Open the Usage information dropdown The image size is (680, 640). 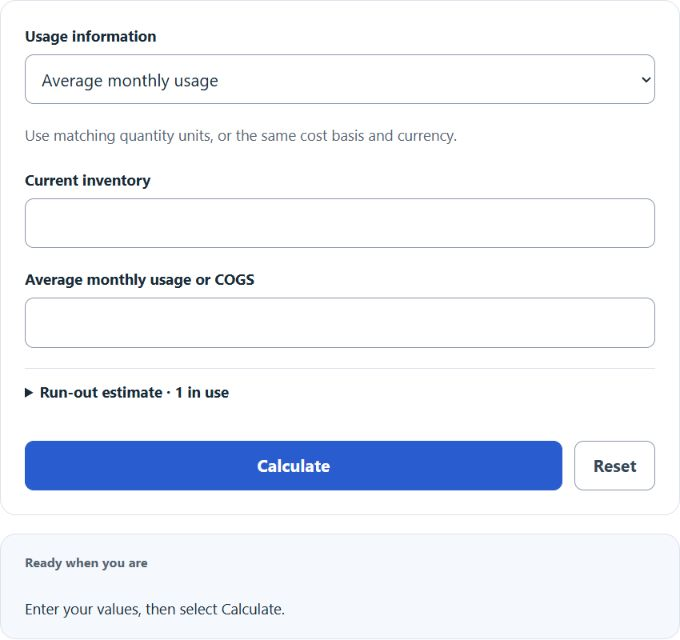340,79
